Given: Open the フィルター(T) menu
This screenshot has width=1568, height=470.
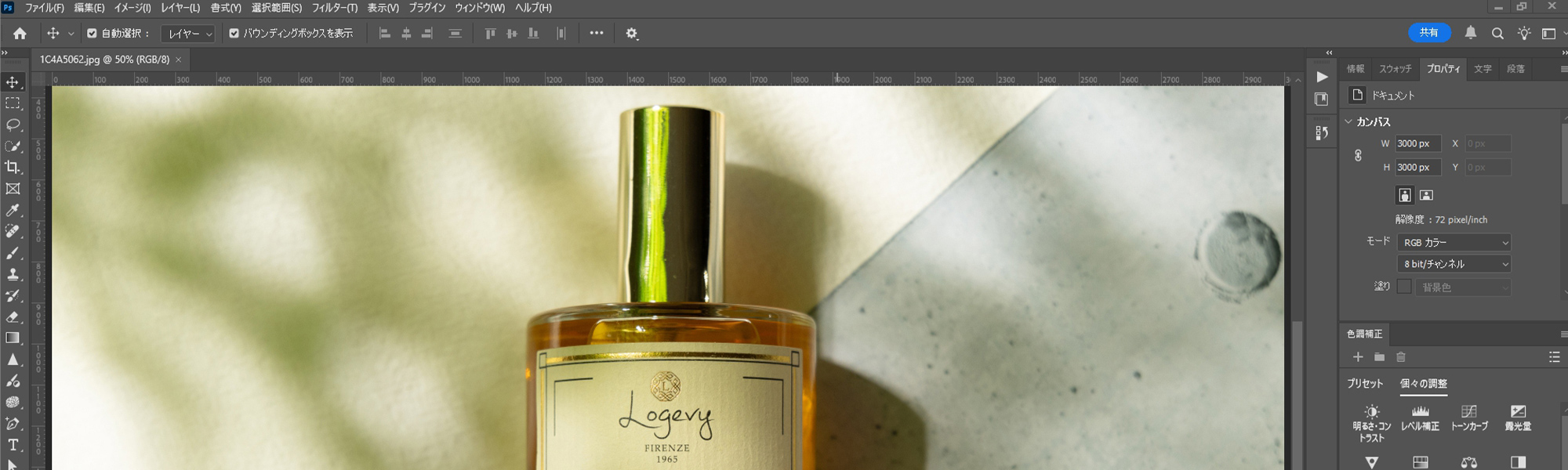Looking at the screenshot, I should (334, 8).
